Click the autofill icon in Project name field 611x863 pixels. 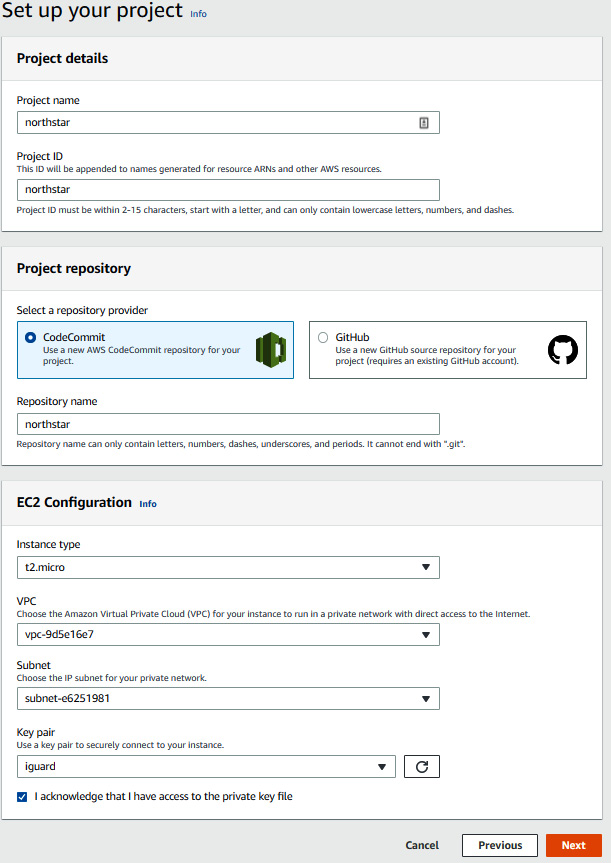tap(424, 123)
